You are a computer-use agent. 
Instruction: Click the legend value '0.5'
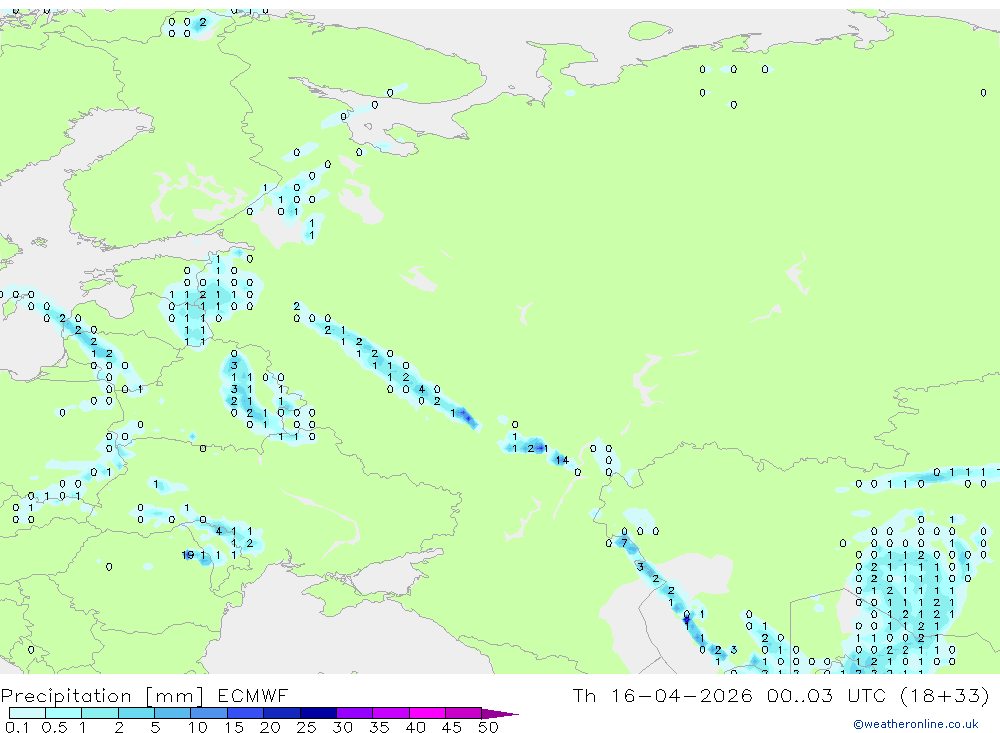click(x=54, y=727)
